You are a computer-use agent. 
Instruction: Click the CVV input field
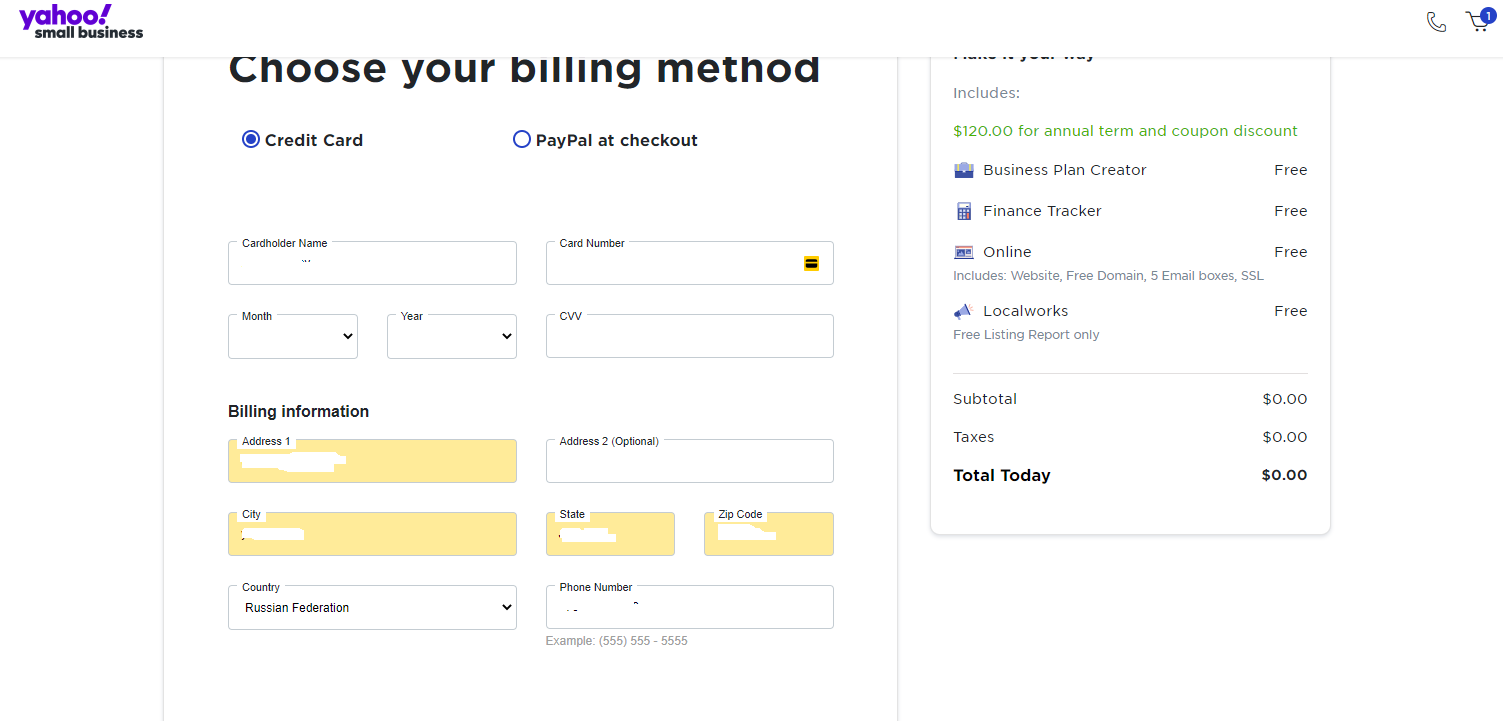tap(690, 336)
